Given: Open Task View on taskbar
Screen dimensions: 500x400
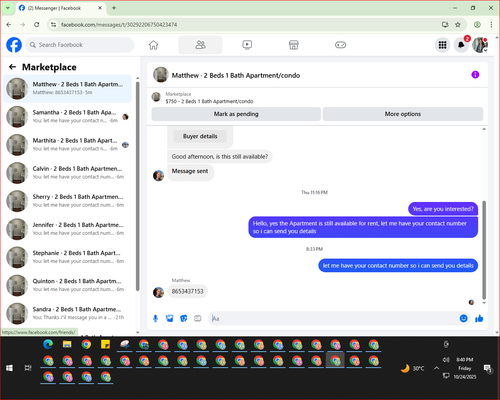Looking at the screenshot, I should pyautogui.click(x=28, y=368).
